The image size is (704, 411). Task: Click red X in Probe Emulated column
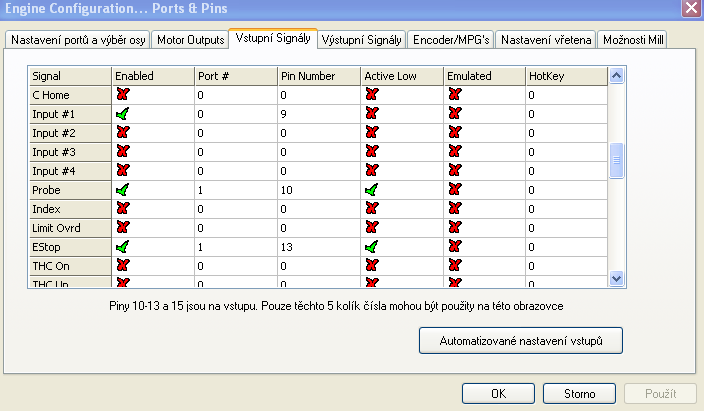click(x=455, y=189)
